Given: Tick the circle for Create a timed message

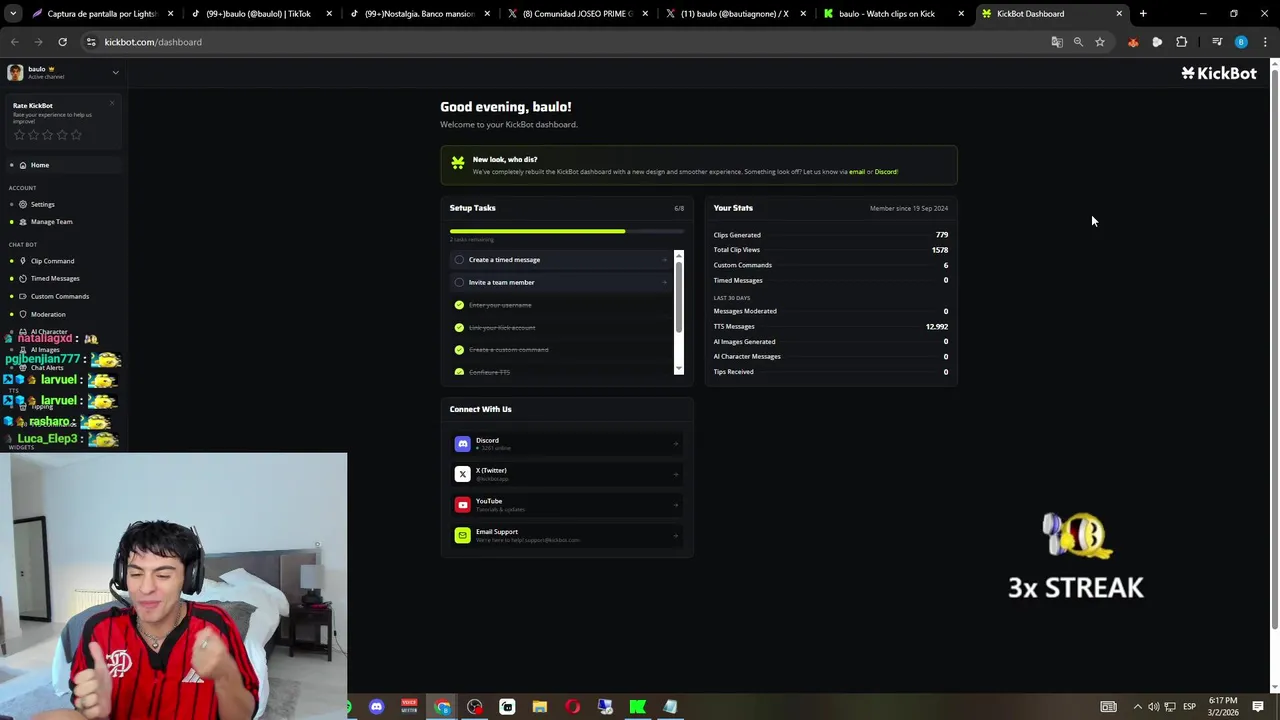Looking at the screenshot, I should (x=459, y=260).
